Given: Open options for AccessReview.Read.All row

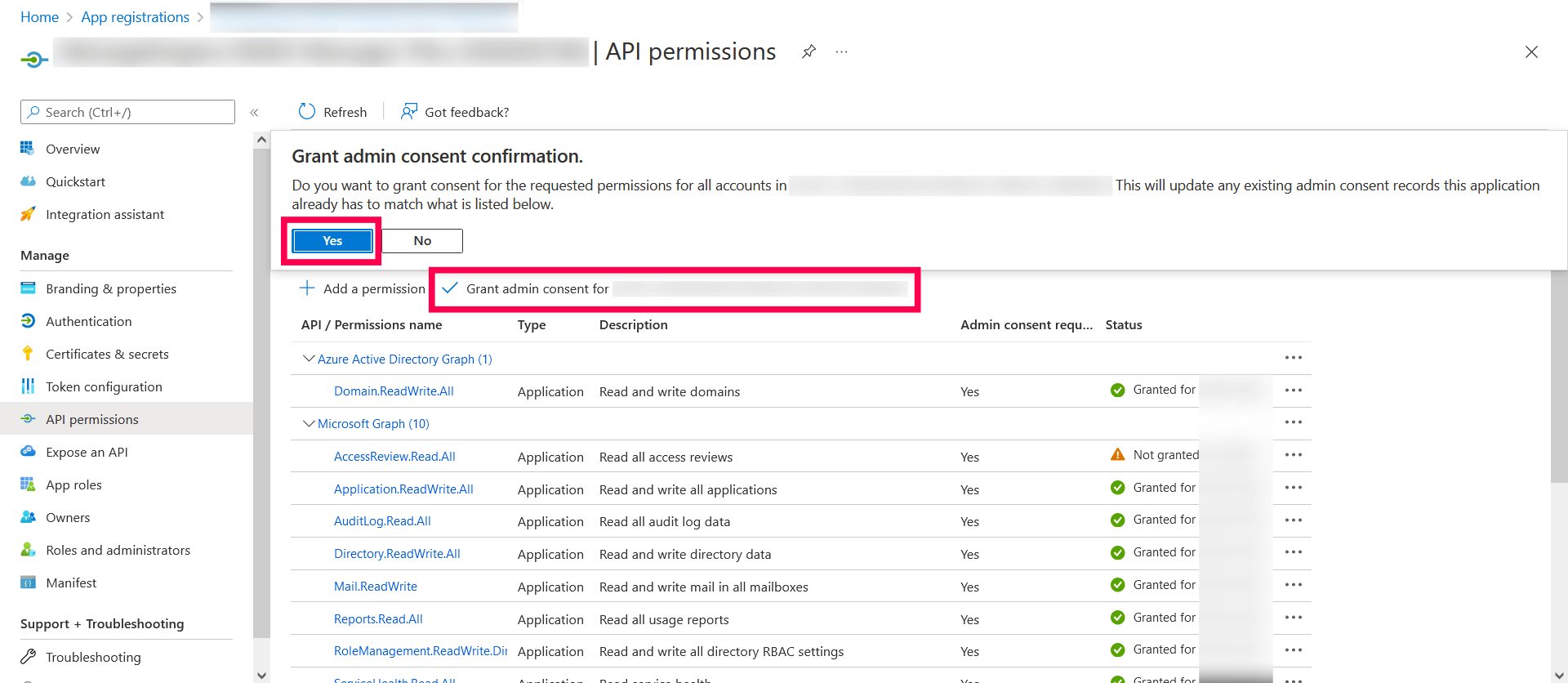Looking at the screenshot, I should [1293, 455].
